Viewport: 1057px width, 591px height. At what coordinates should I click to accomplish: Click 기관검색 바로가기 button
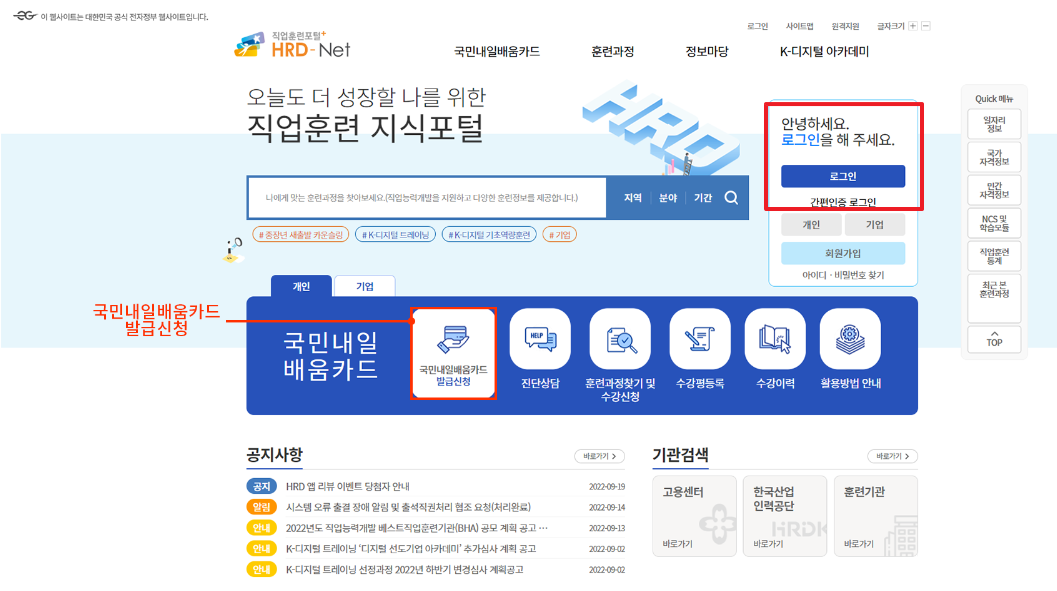[893, 456]
